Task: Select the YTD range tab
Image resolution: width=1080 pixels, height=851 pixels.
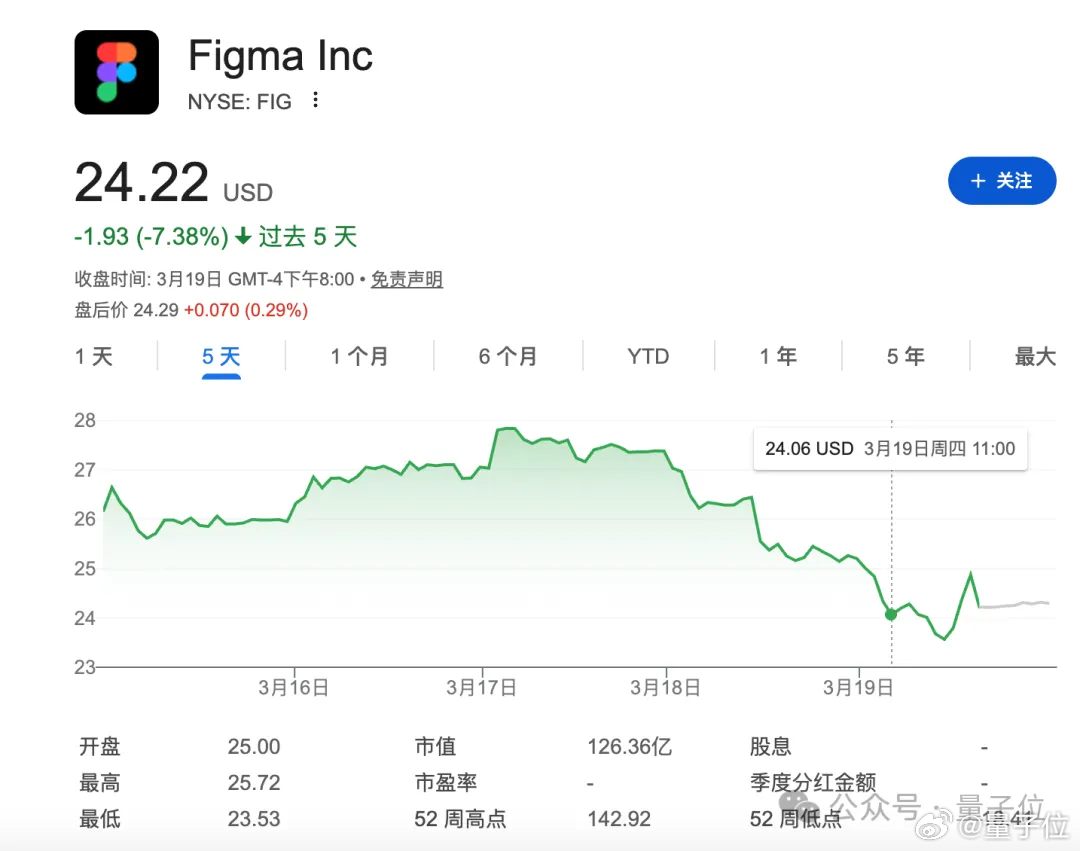Action: click(648, 357)
